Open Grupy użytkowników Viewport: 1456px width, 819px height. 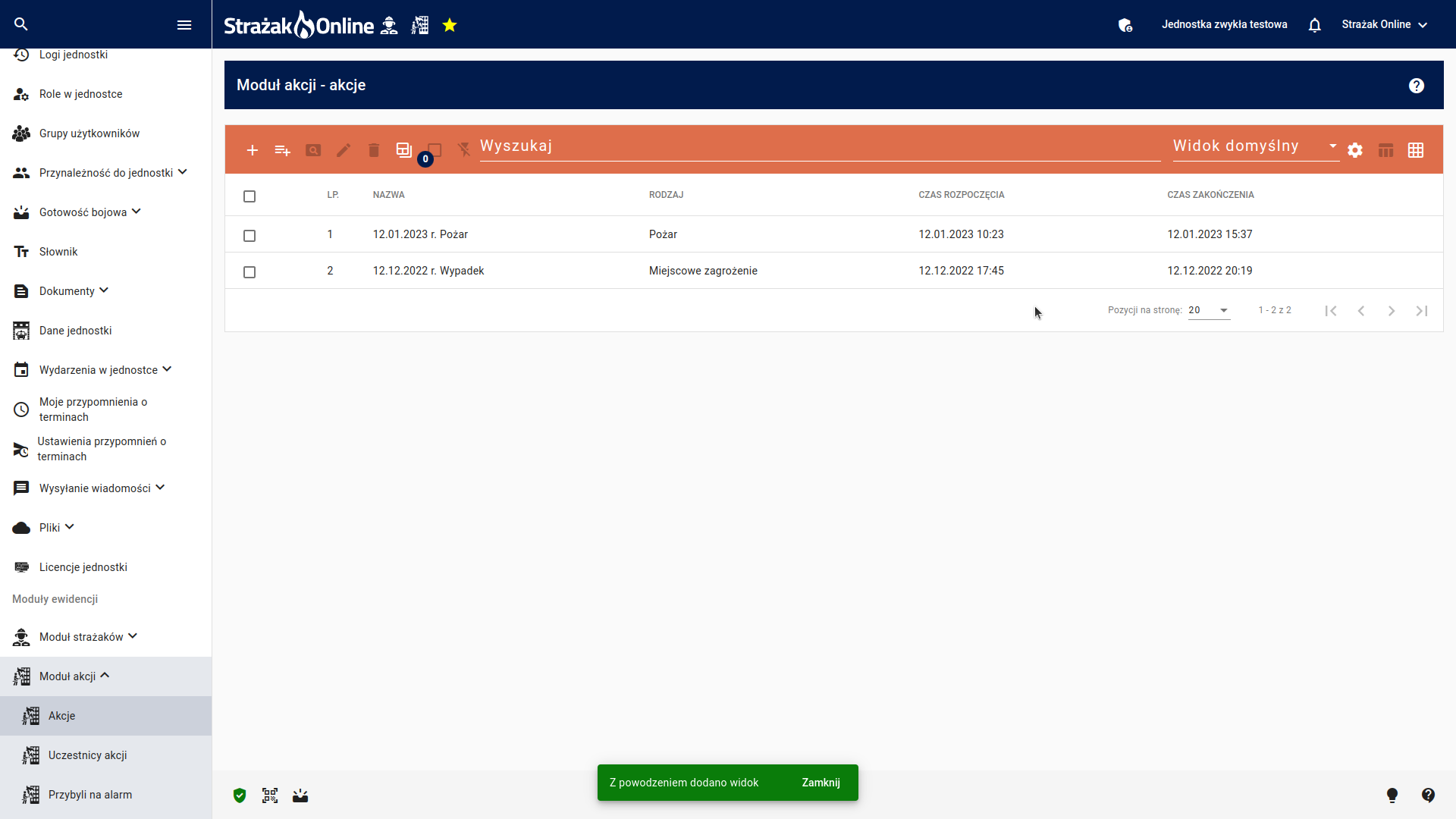(105, 133)
